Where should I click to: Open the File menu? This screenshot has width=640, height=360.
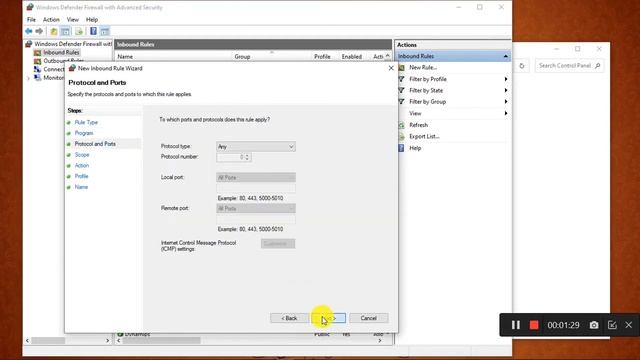[31, 20]
